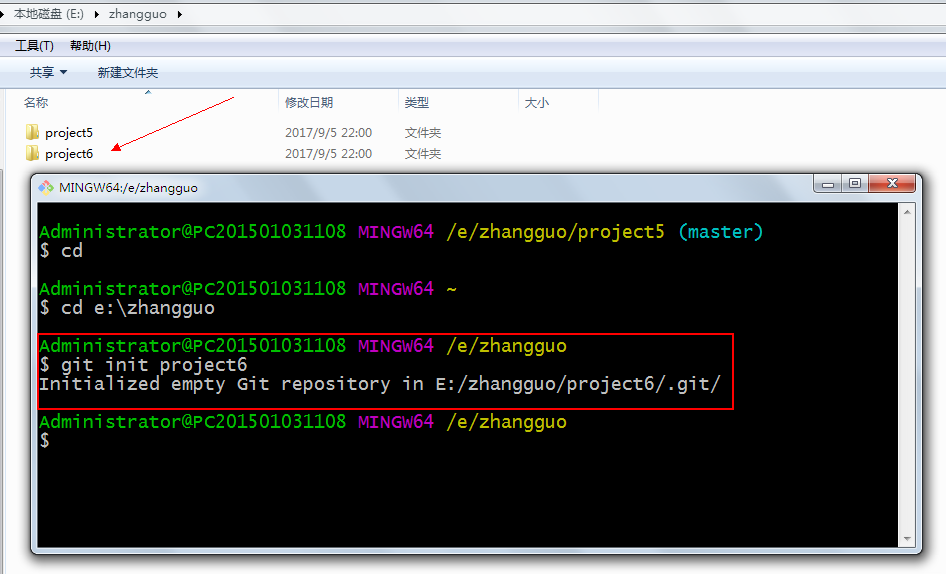Sort files by the 修改日期 column header
The height and width of the screenshot is (574, 946).
coord(309,102)
